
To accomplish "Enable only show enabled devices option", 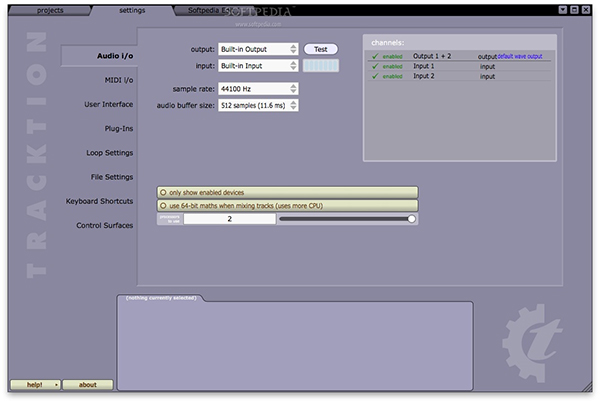I will 287,193.
